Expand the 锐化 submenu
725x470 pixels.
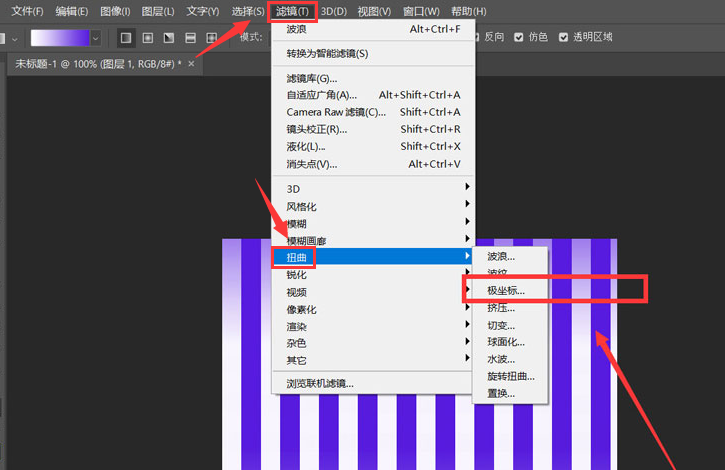(x=373, y=275)
